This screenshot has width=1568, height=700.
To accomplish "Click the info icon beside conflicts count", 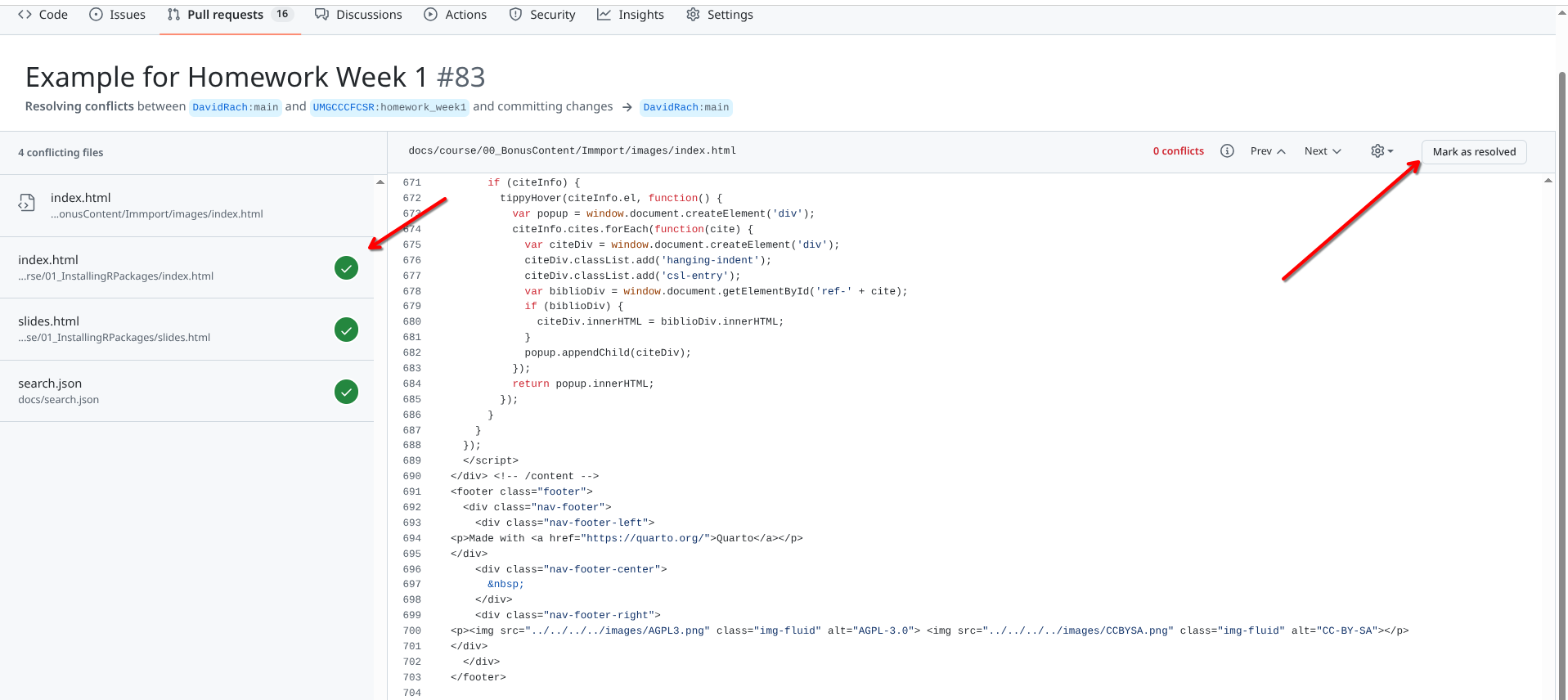I will [x=1227, y=151].
